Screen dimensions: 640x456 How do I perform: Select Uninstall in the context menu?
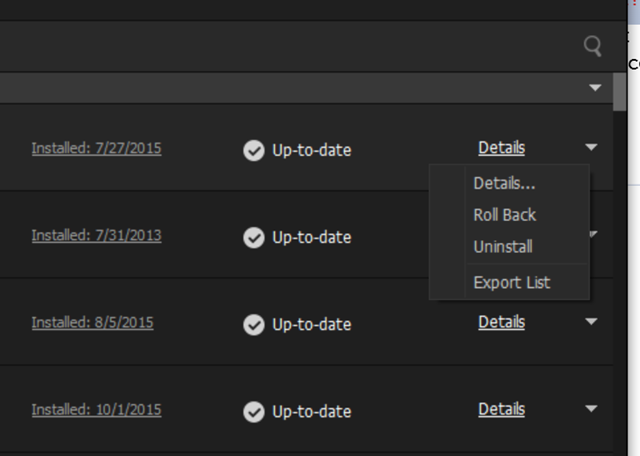coord(503,247)
